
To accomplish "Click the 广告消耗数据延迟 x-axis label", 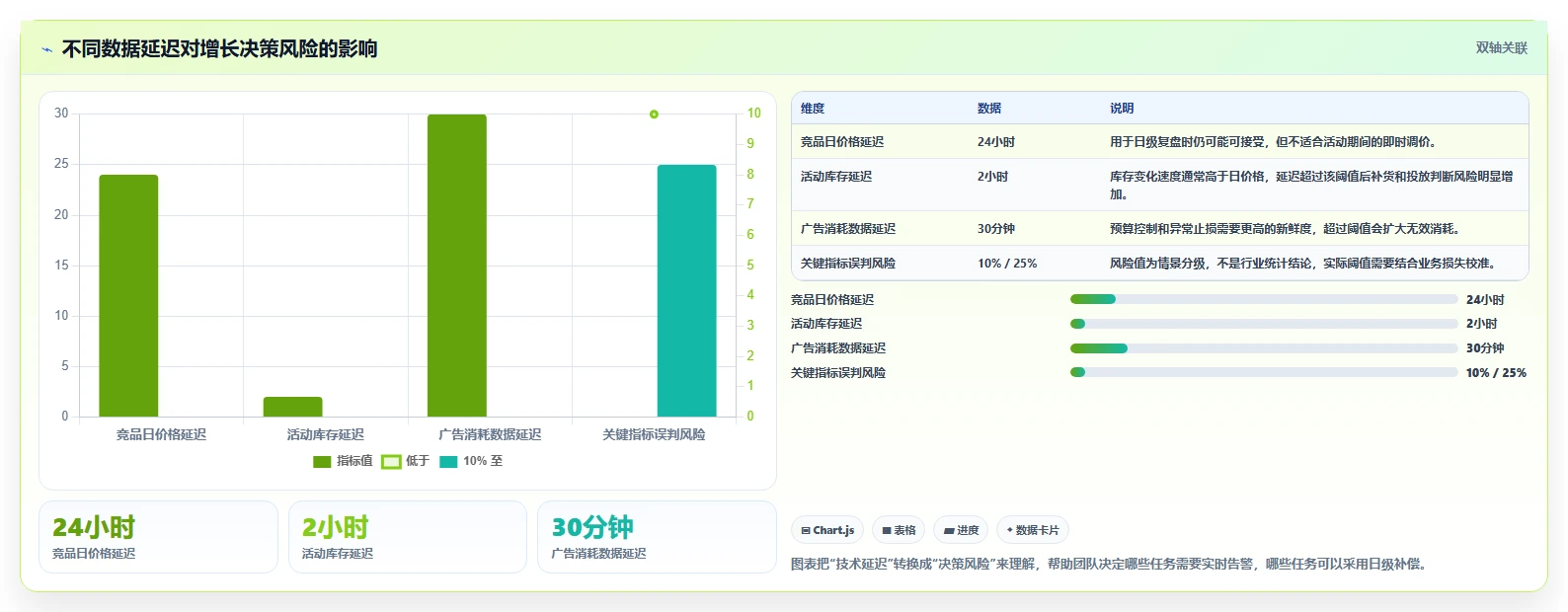I will click(490, 434).
